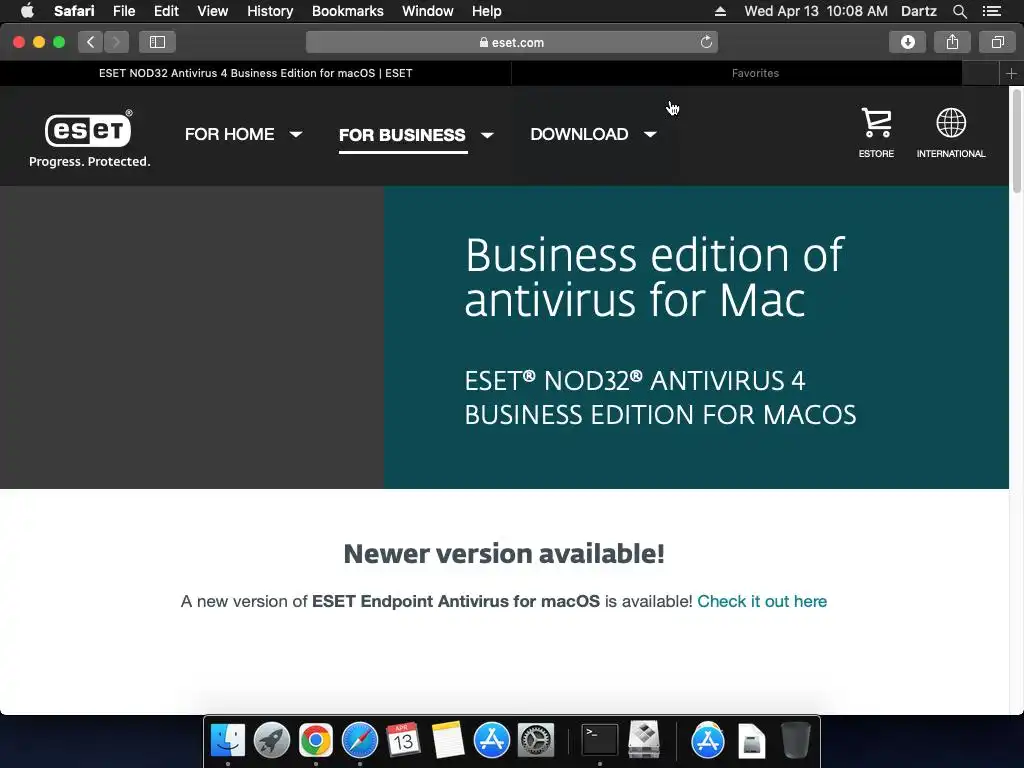
Task: Open the Trash in the Dock
Action: click(x=795, y=740)
